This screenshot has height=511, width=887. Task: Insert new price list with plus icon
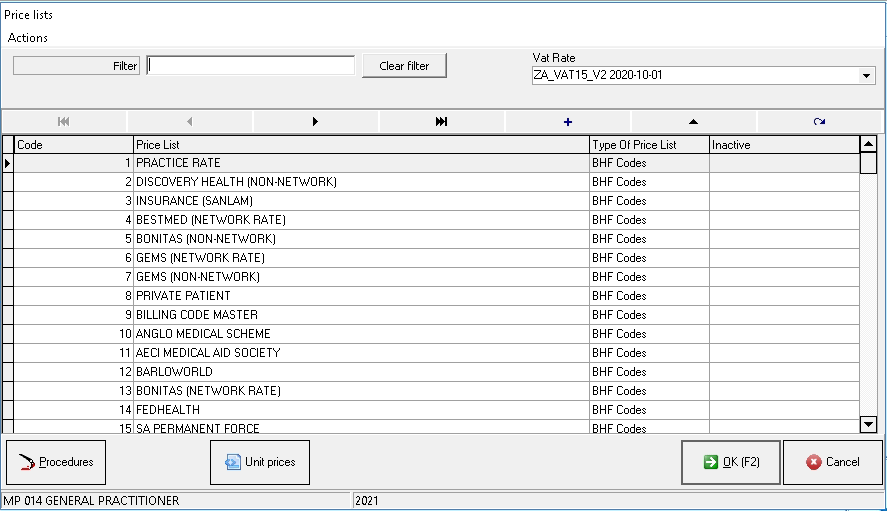(568, 121)
